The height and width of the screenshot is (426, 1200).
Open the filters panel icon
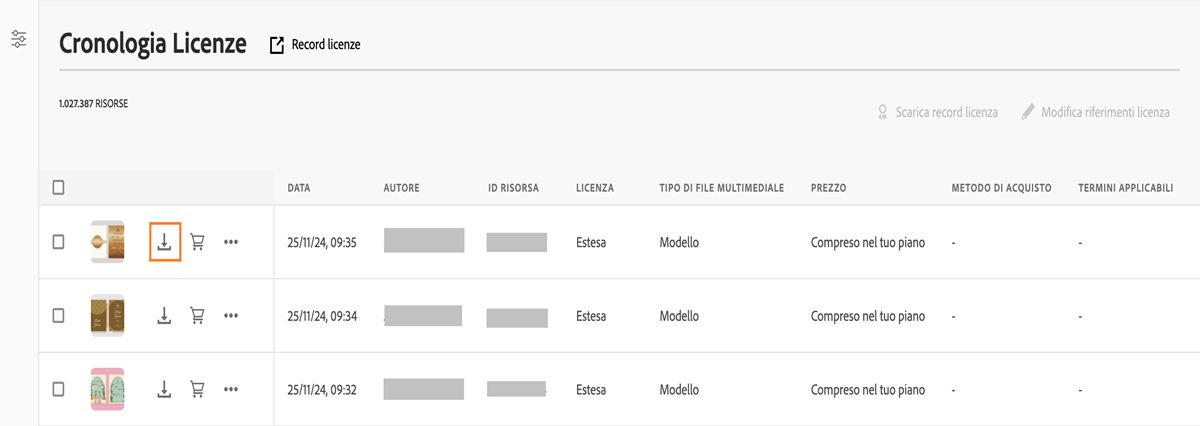point(18,40)
